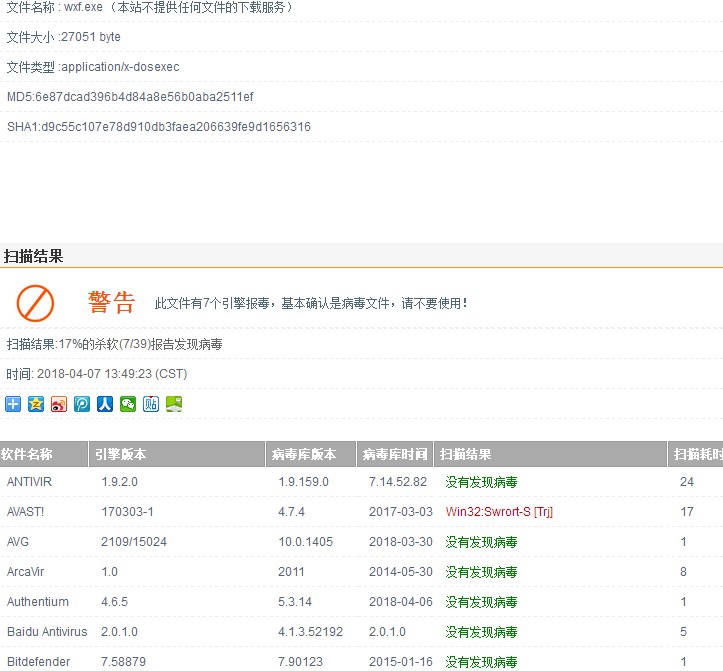Viewport: 723px width, 671px height.
Task: Click the orange prohibited warning icon
Action: (x=36, y=303)
